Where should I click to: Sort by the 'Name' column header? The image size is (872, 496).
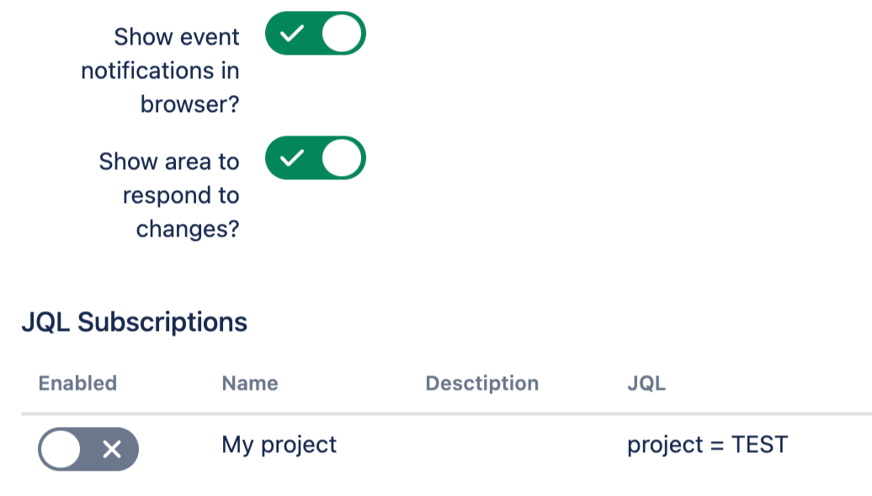coord(250,383)
